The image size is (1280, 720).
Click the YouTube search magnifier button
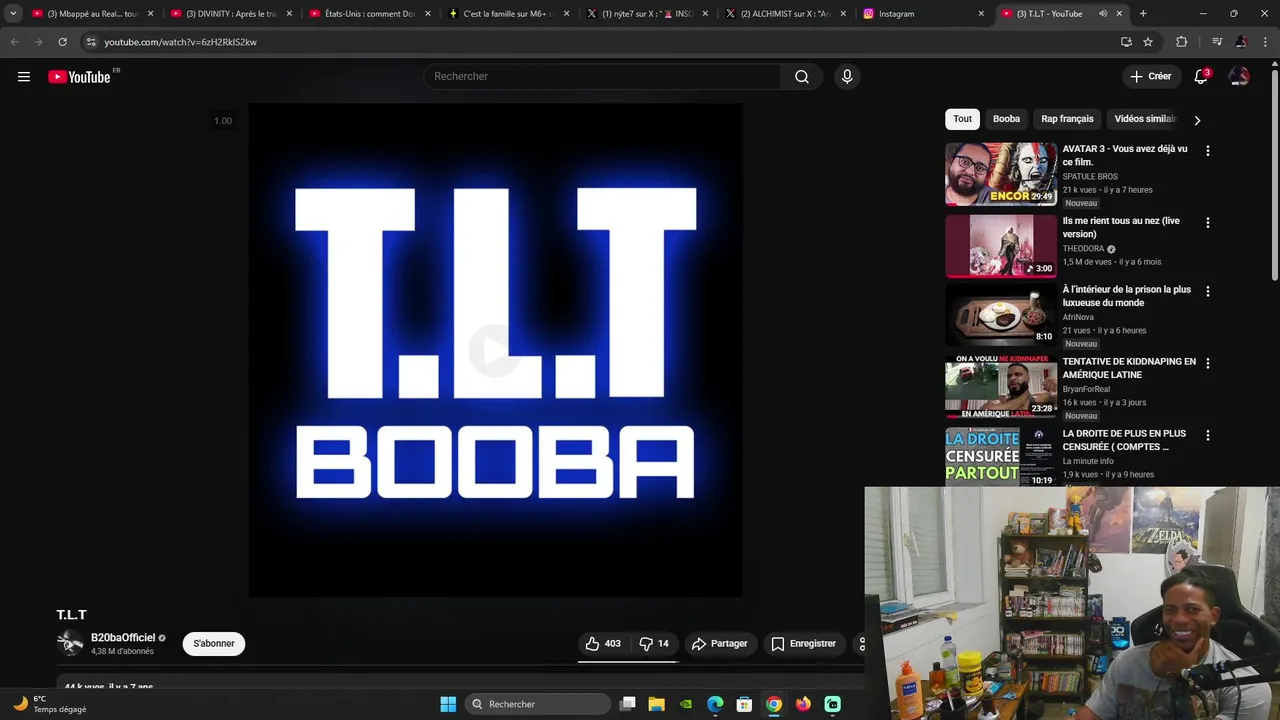(802, 77)
